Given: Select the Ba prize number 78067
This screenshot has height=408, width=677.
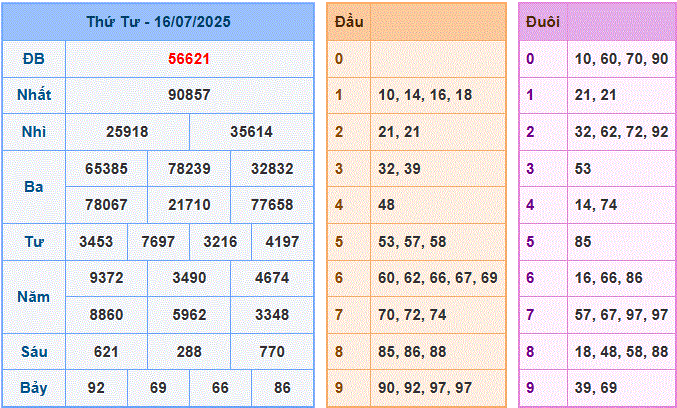Looking at the screenshot, I should tap(106, 205).
